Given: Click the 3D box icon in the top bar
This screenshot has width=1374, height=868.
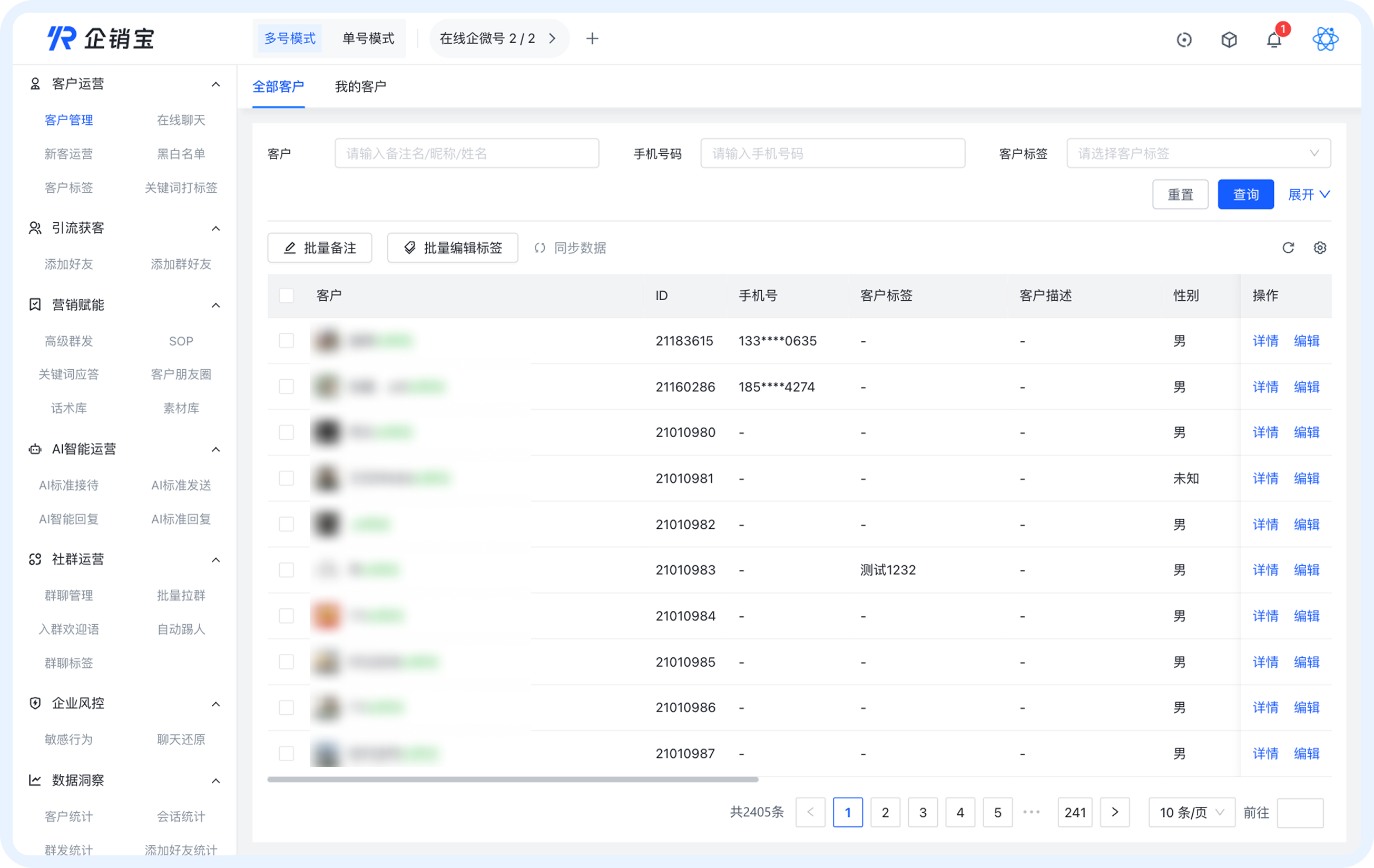Looking at the screenshot, I should pos(1229,39).
